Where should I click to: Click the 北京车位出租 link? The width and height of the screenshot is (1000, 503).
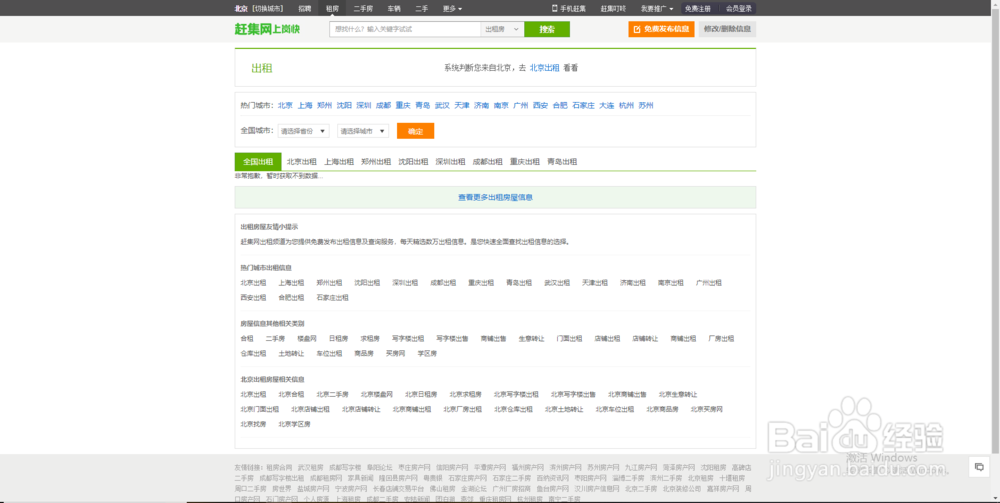615,409
